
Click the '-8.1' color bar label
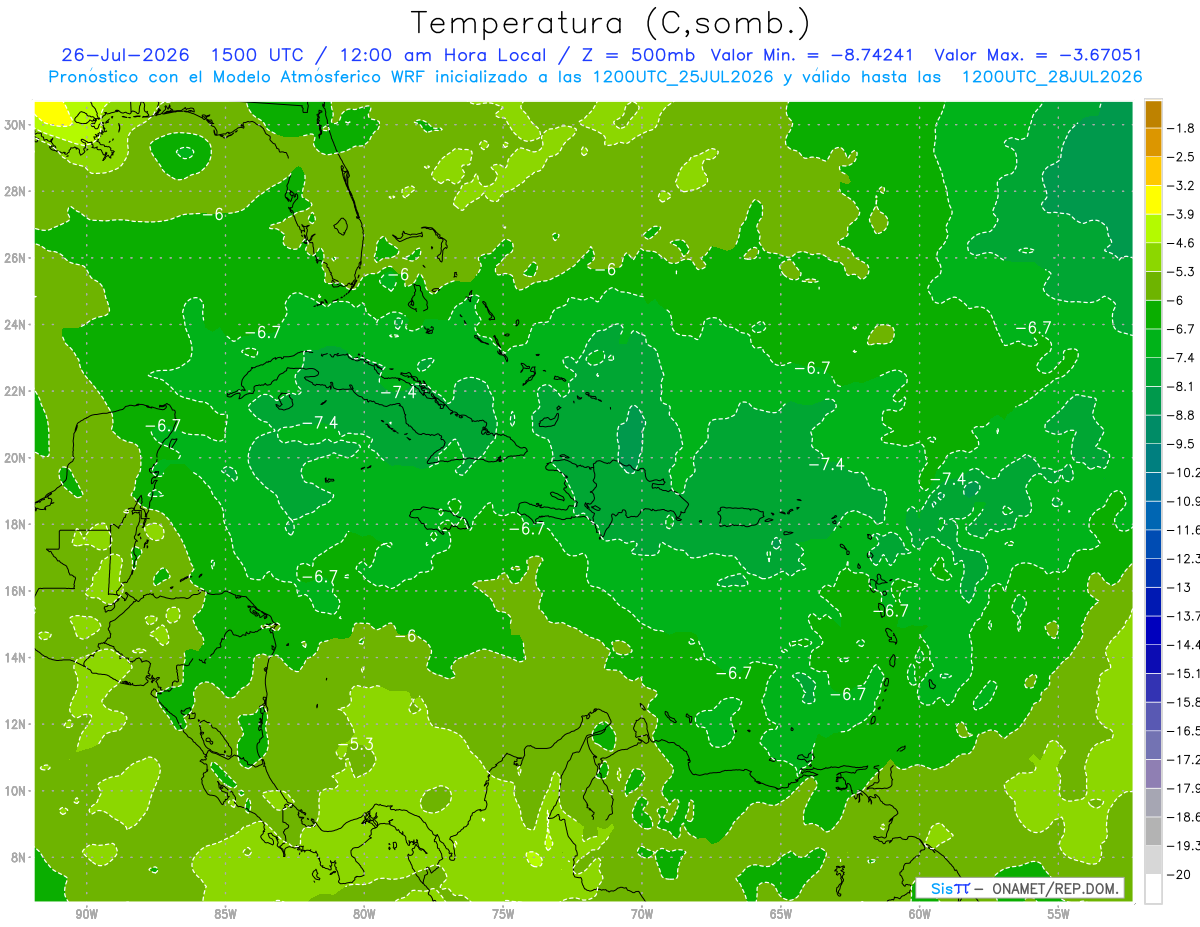coord(1181,386)
